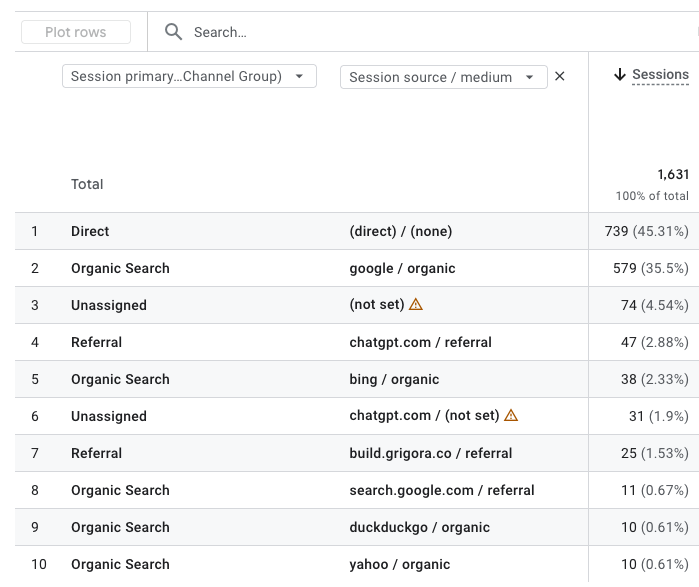Click the Total sessions value 1,631
The image size is (699, 587).
(x=673, y=174)
